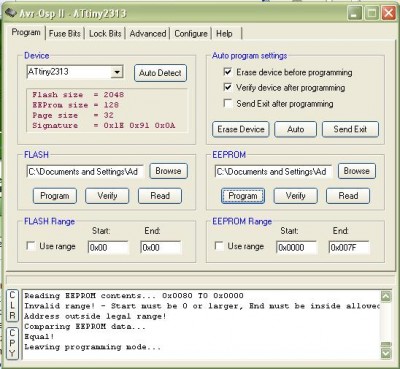400x369 pixels.
Task: Click the Erase Device button
Action: coord(241,129)
